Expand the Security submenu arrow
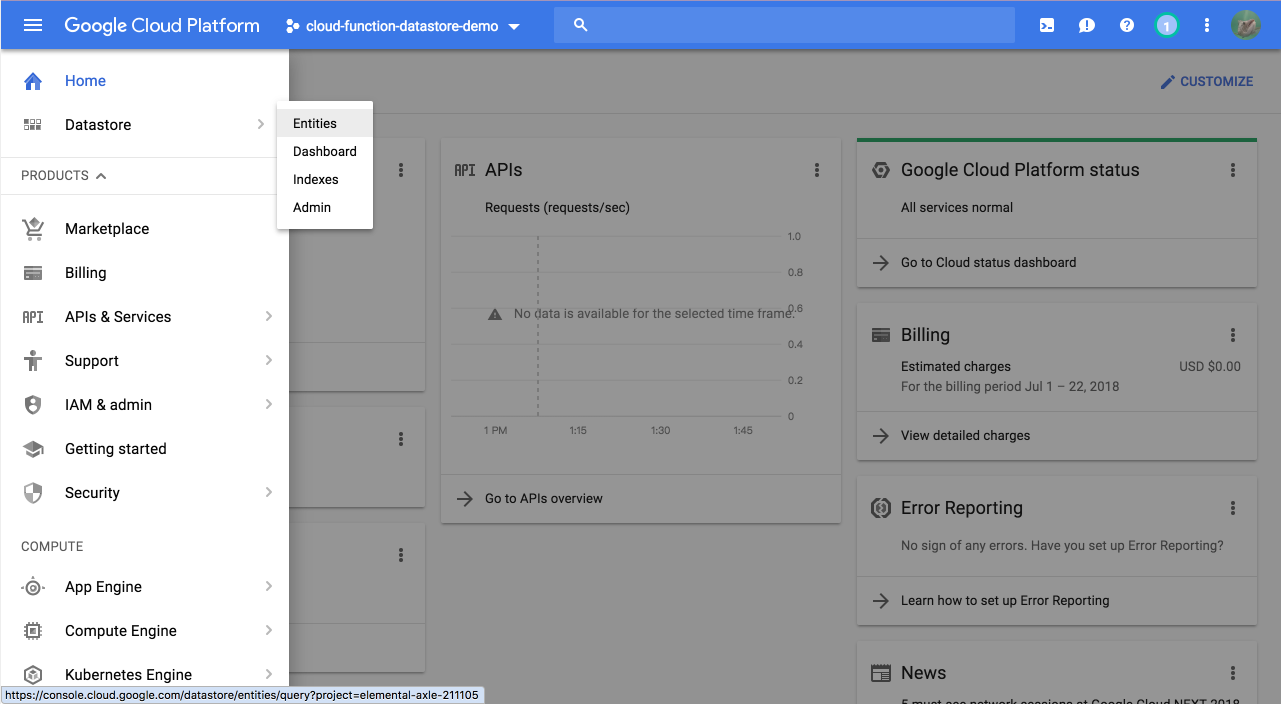Screen dimensions: 1281x704 [269, 493]
